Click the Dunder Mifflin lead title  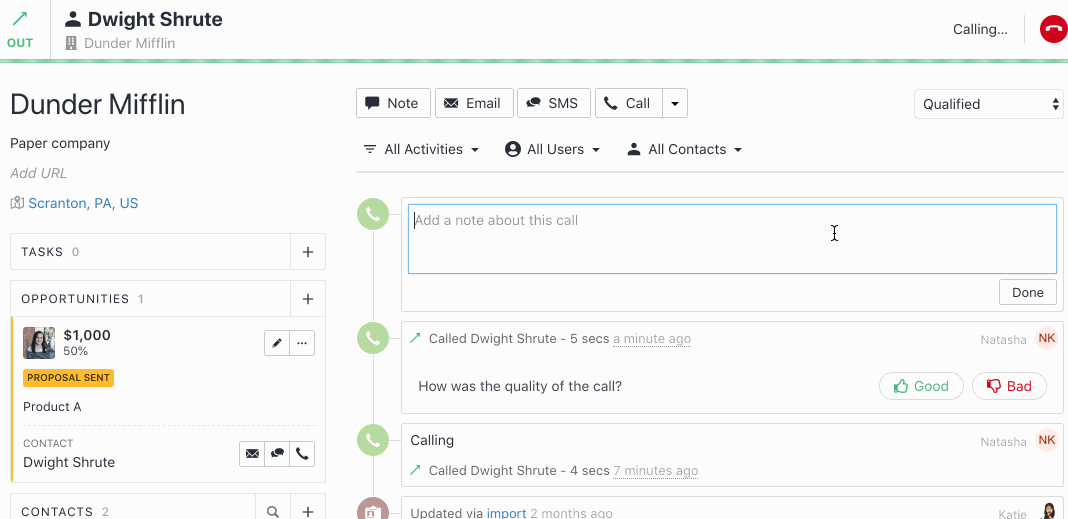pyautogui.click(x=97, y=105)
